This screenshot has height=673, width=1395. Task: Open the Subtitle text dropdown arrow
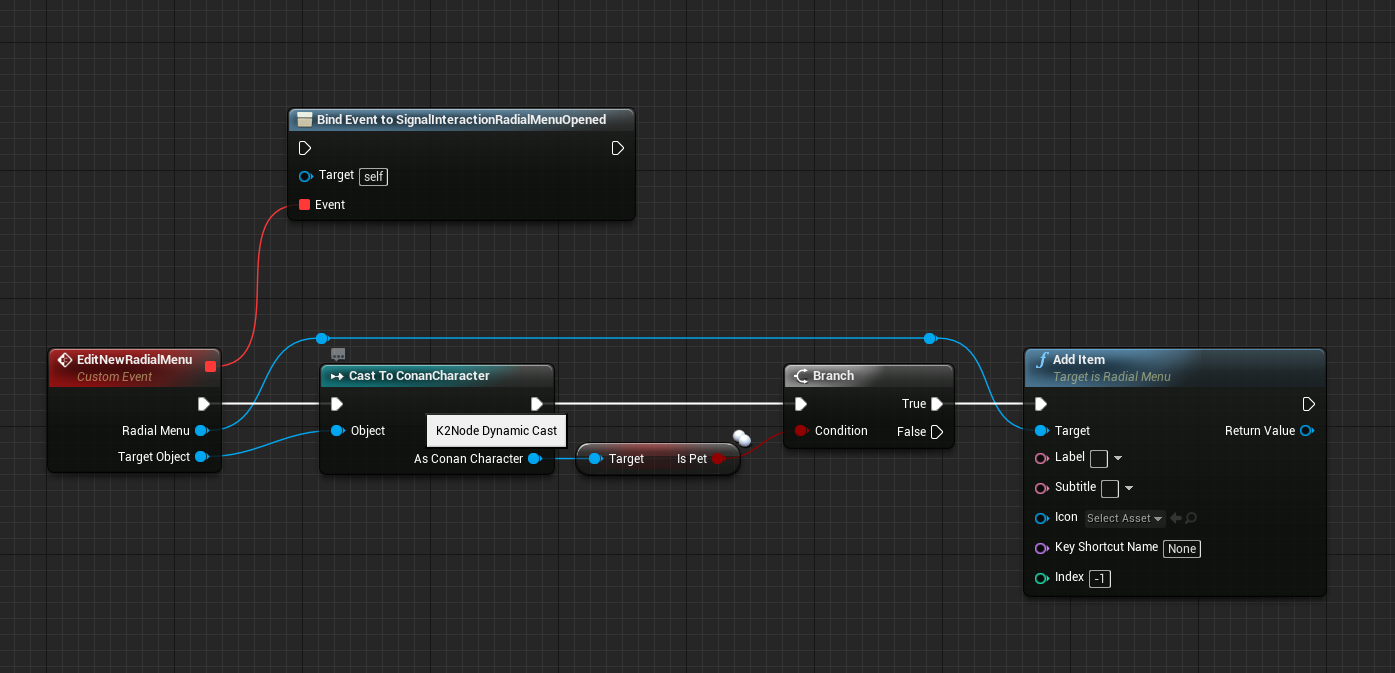point(1129,488)
